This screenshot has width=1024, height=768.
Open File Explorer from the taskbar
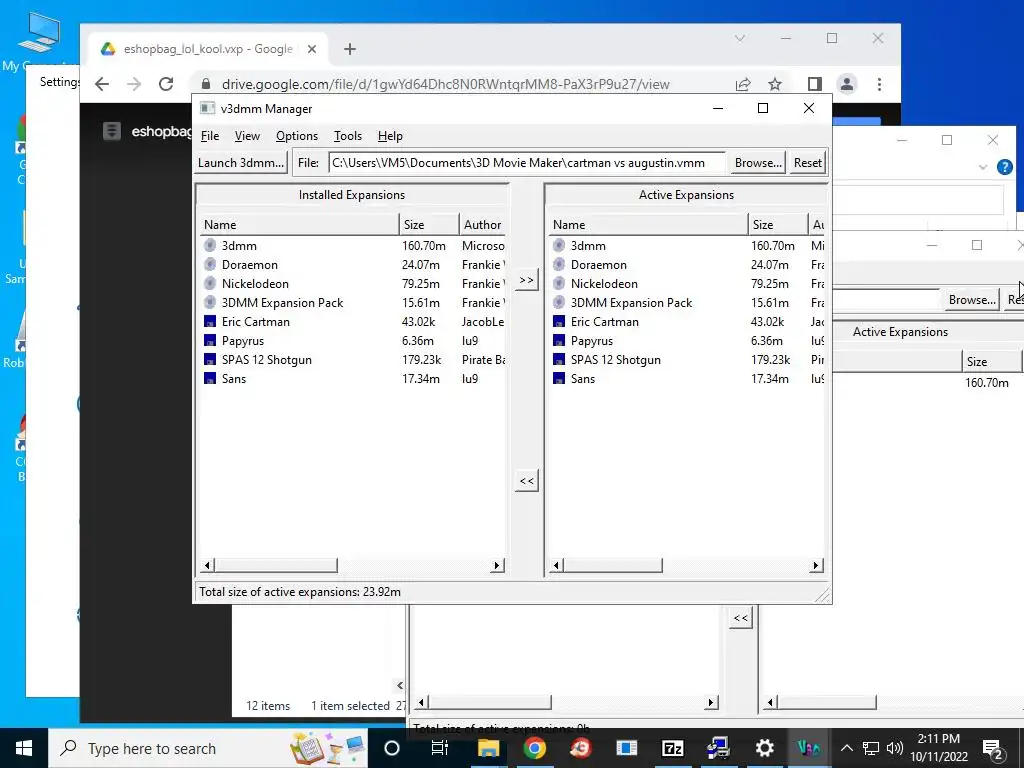[488, 748]
